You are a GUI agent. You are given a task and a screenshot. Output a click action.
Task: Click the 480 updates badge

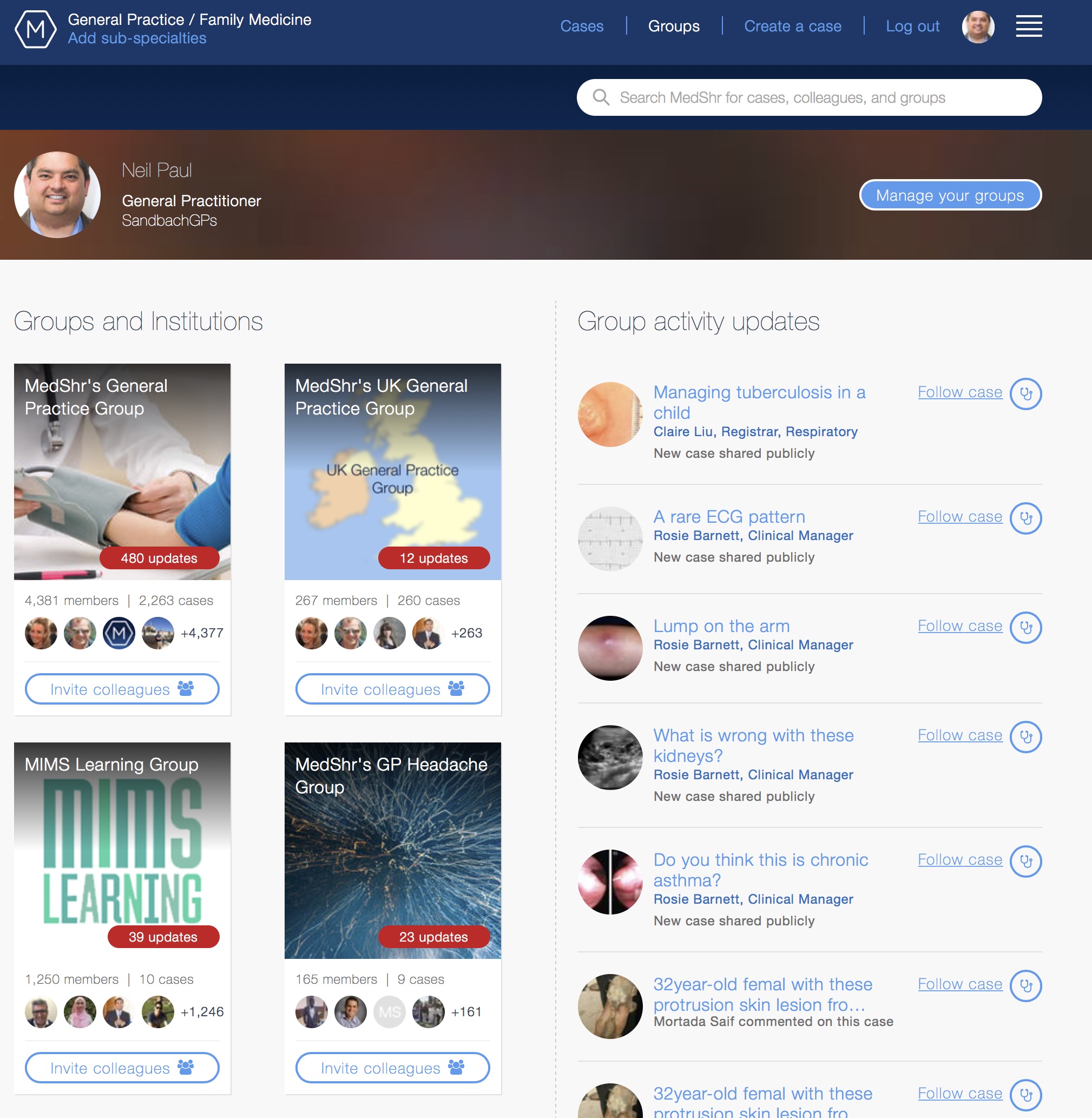point(160,558)
